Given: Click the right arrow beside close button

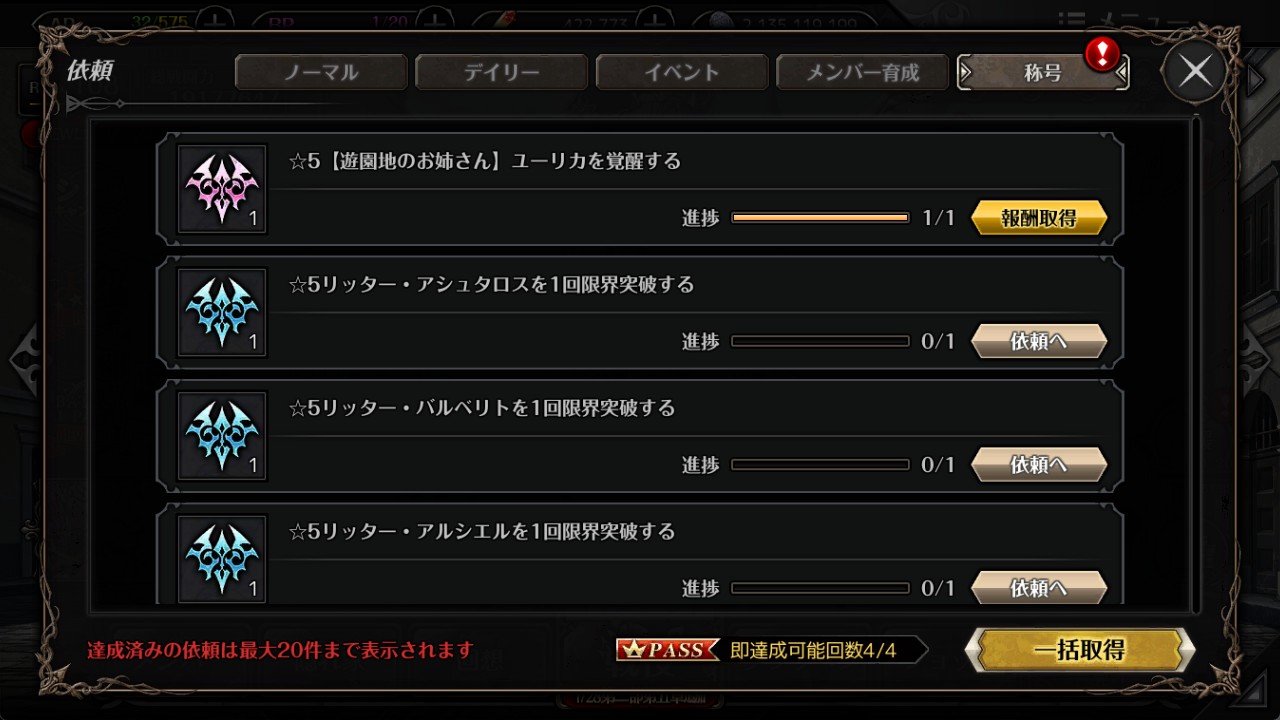Looking at the screenshot, I should (1256, 79).
